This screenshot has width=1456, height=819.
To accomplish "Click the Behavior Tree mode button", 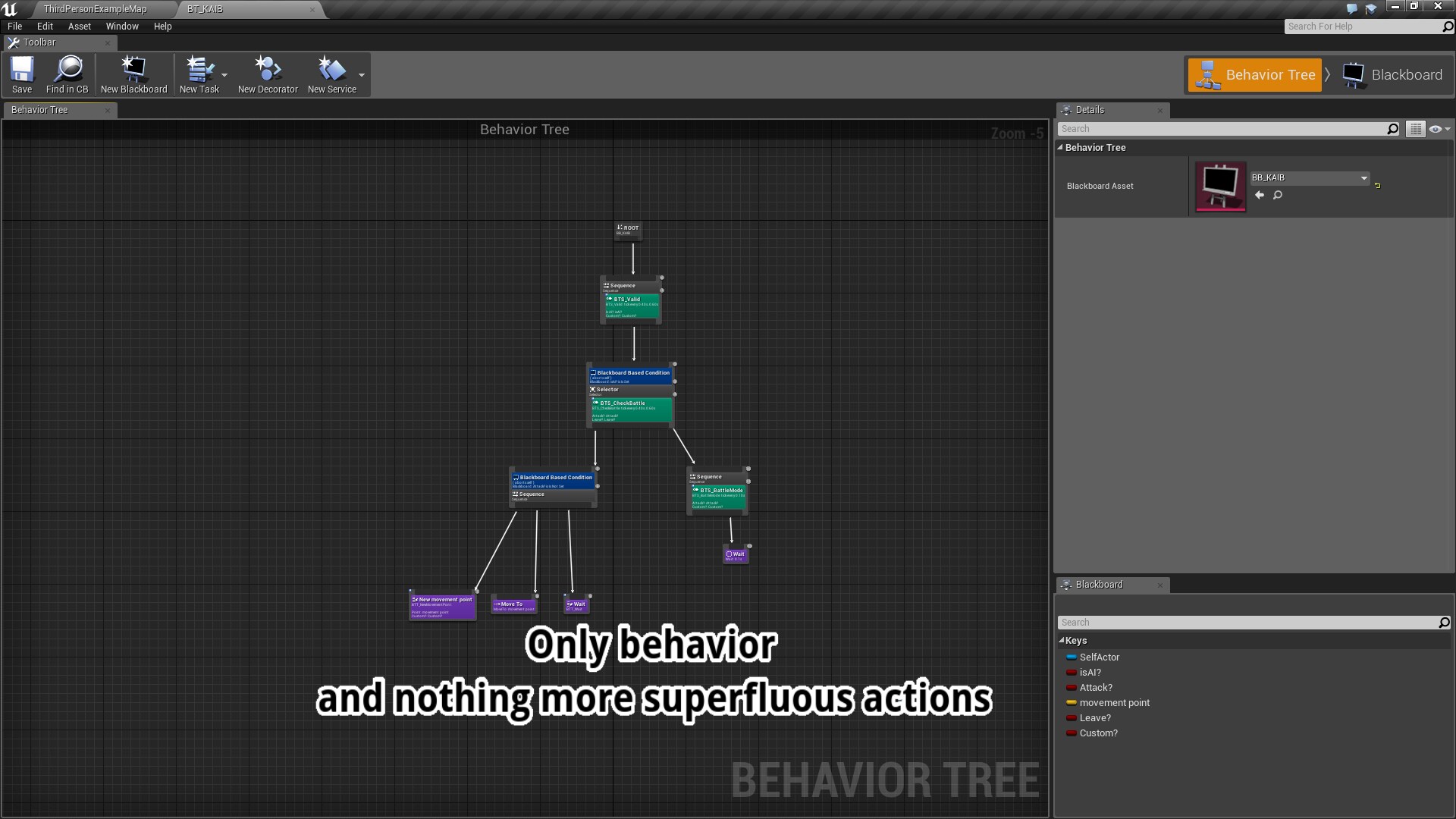I will (x=1255, y=74).
